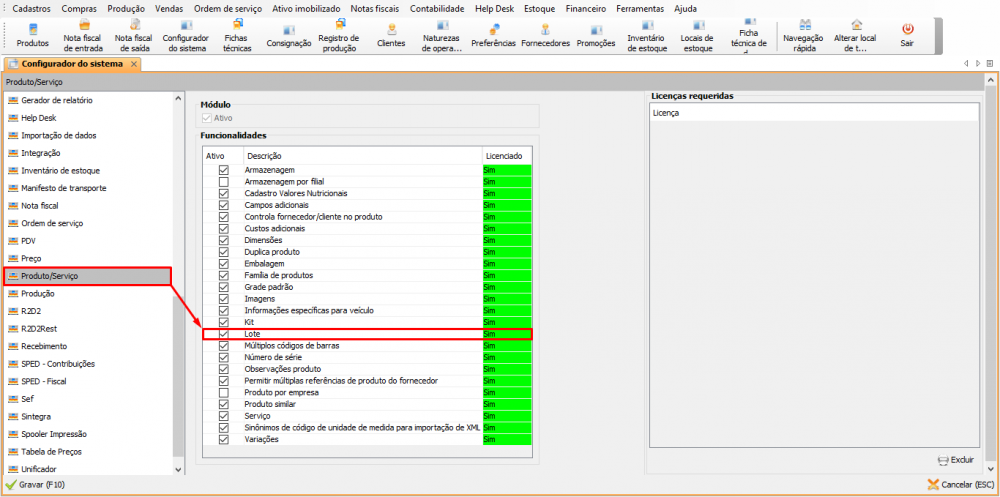Close the Configurador do sistema tab

tap(133, 64)
